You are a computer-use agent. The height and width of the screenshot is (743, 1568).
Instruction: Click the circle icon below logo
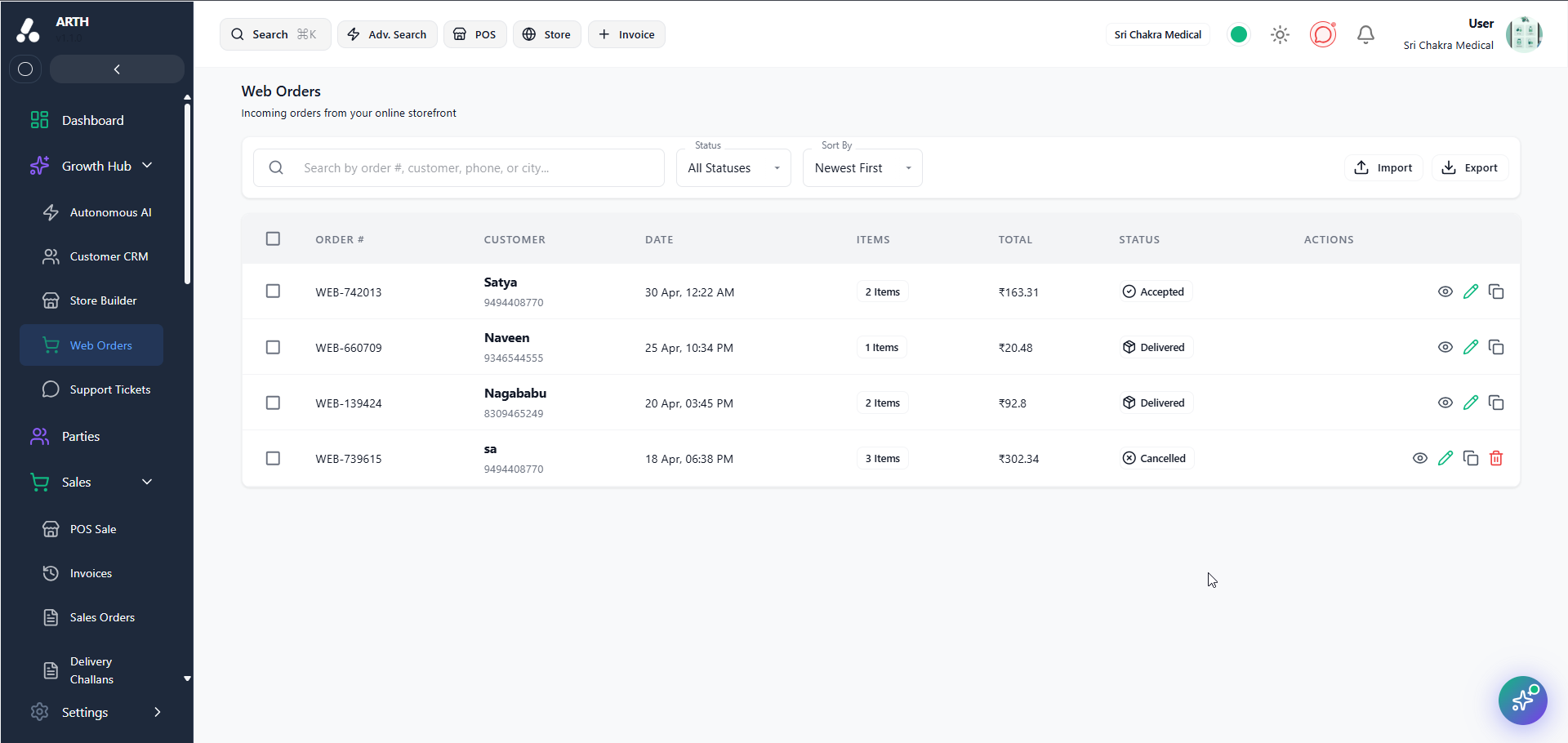[x=25, y=69]
